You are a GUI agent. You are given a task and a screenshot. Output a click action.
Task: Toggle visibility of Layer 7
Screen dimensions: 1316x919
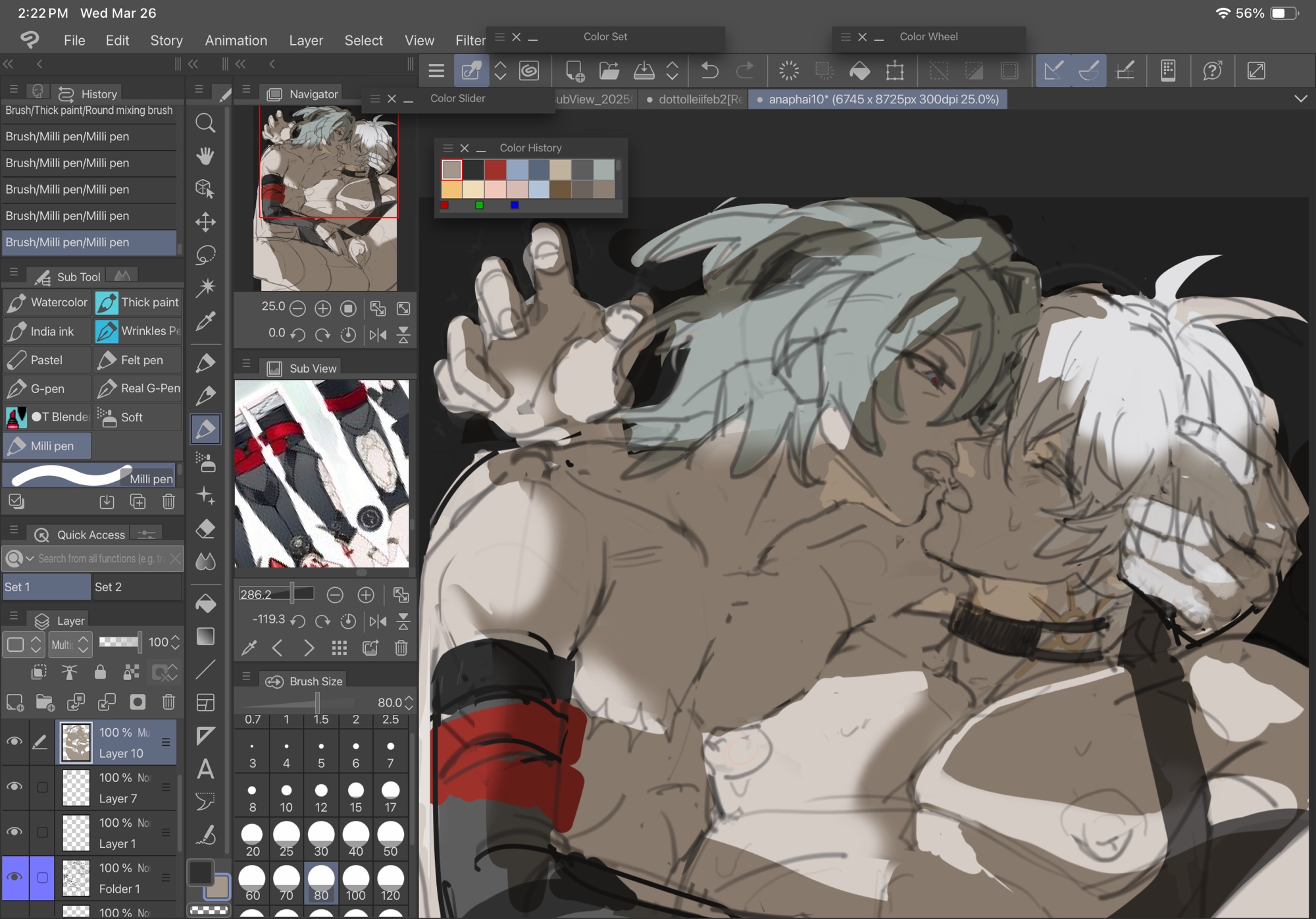pyautogui.click(x=14, y=787)
